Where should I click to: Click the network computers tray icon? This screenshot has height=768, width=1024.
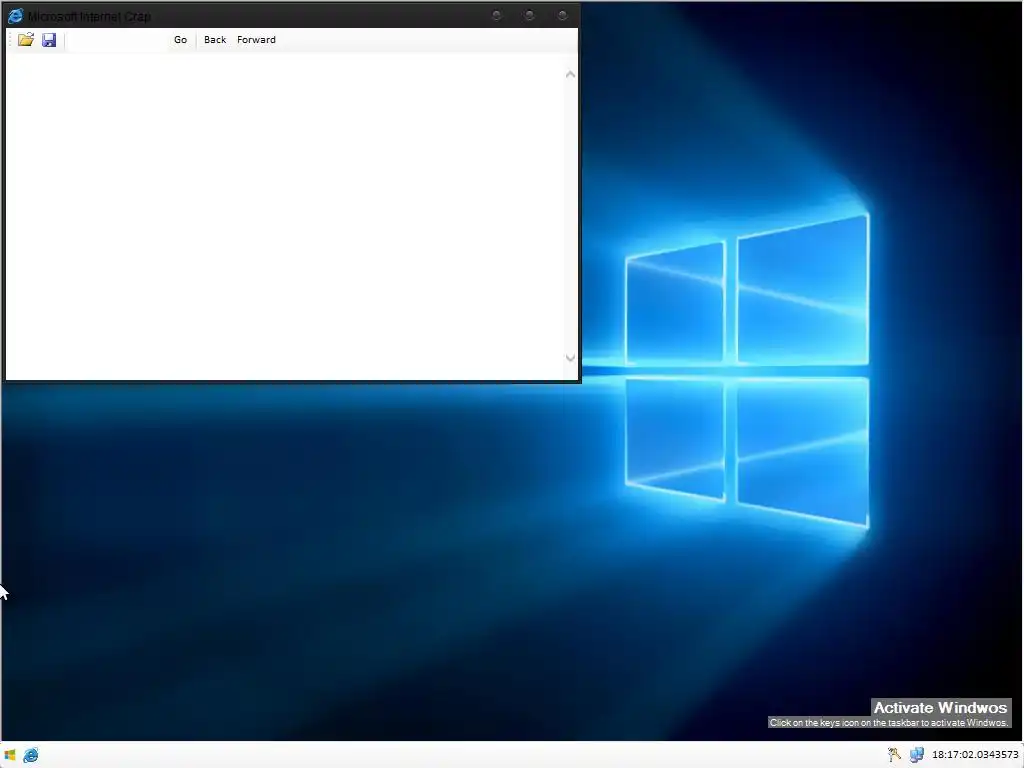[x=917, y=755]
